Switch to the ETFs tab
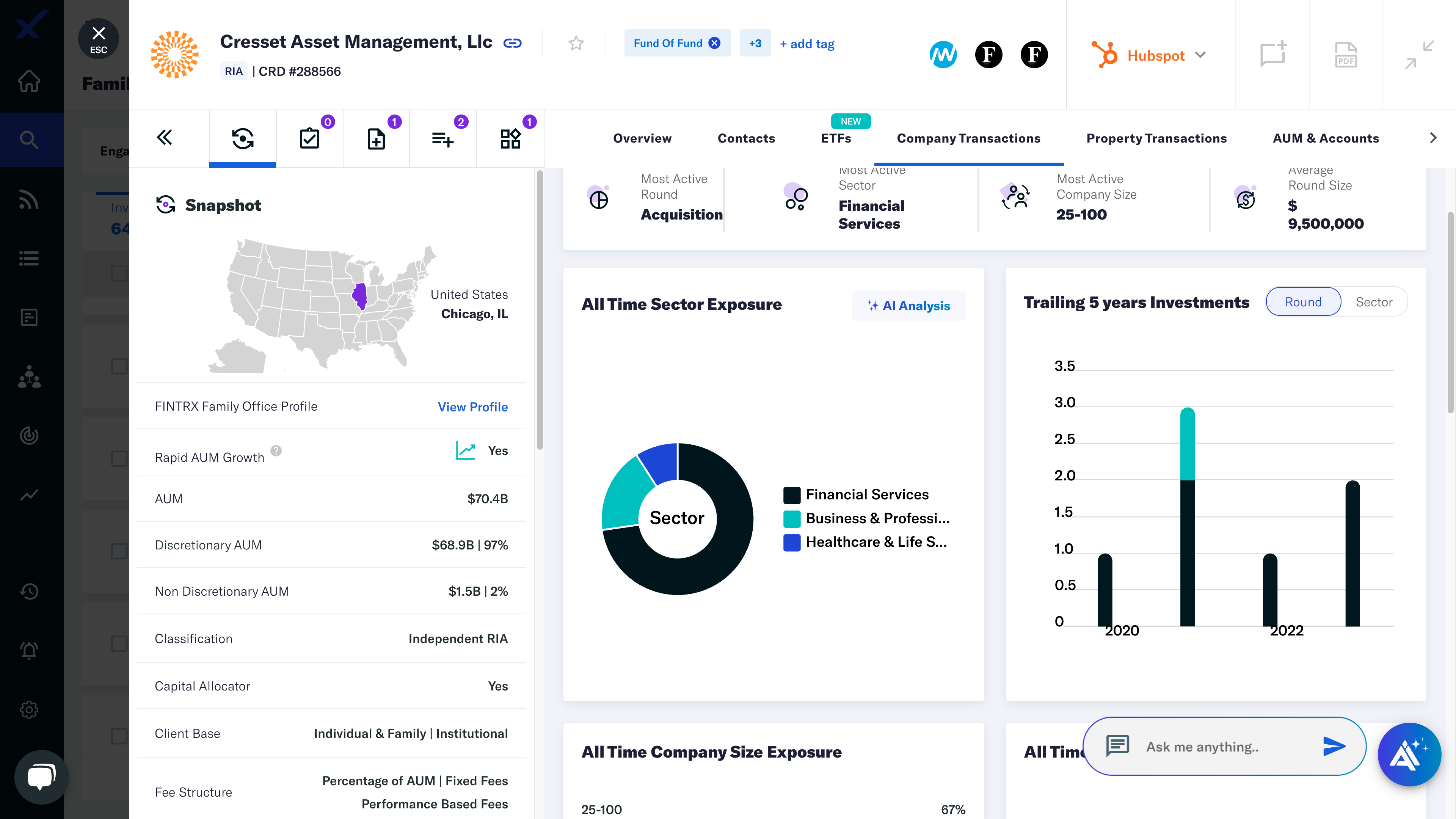The width and height of the screenshot is (1456, 819). tap(836, 138)
